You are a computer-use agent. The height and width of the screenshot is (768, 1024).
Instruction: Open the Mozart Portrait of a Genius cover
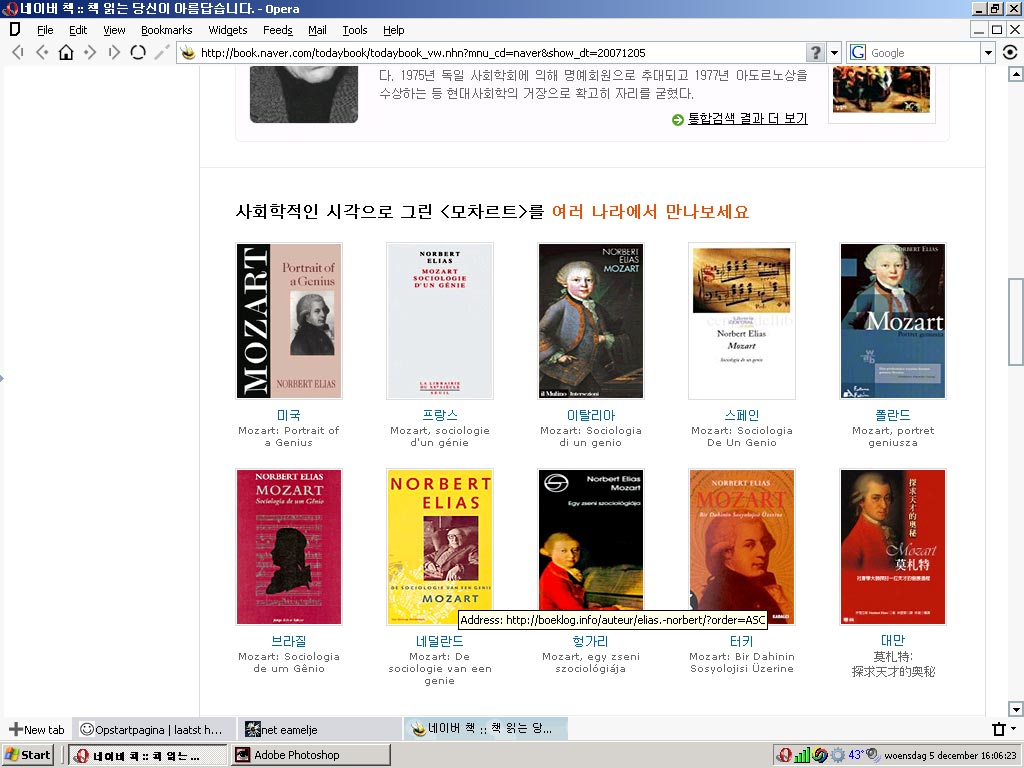[x=289, y=321]
